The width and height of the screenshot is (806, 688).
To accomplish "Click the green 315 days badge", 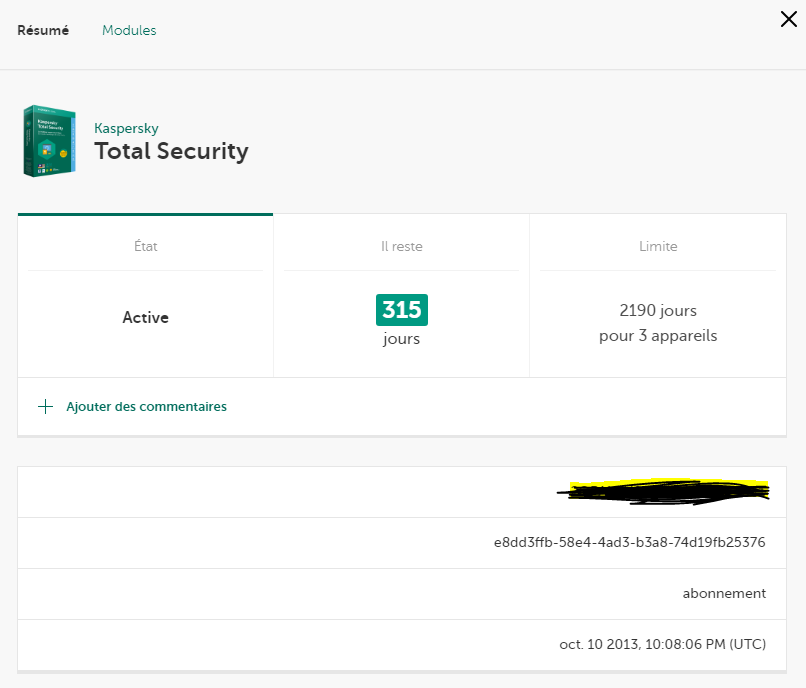I will 401,310.
